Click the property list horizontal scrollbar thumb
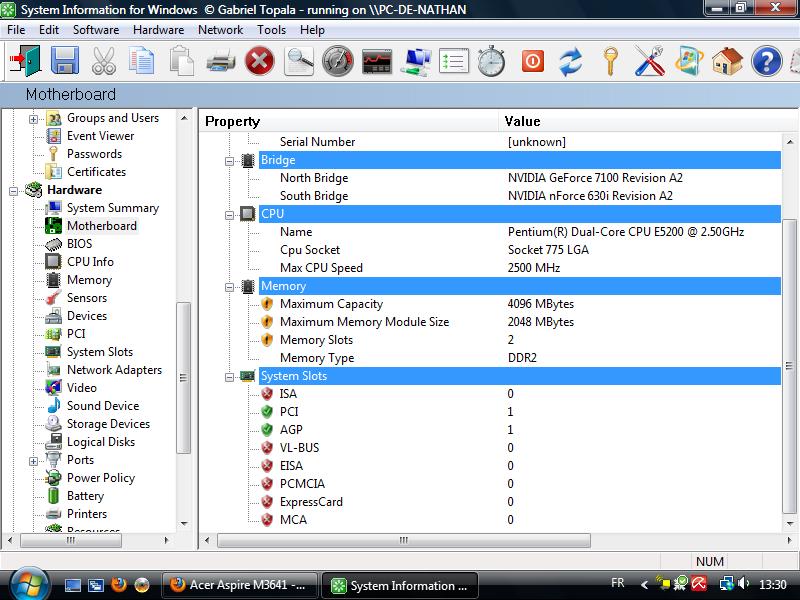800x600 pixels. 404,540
